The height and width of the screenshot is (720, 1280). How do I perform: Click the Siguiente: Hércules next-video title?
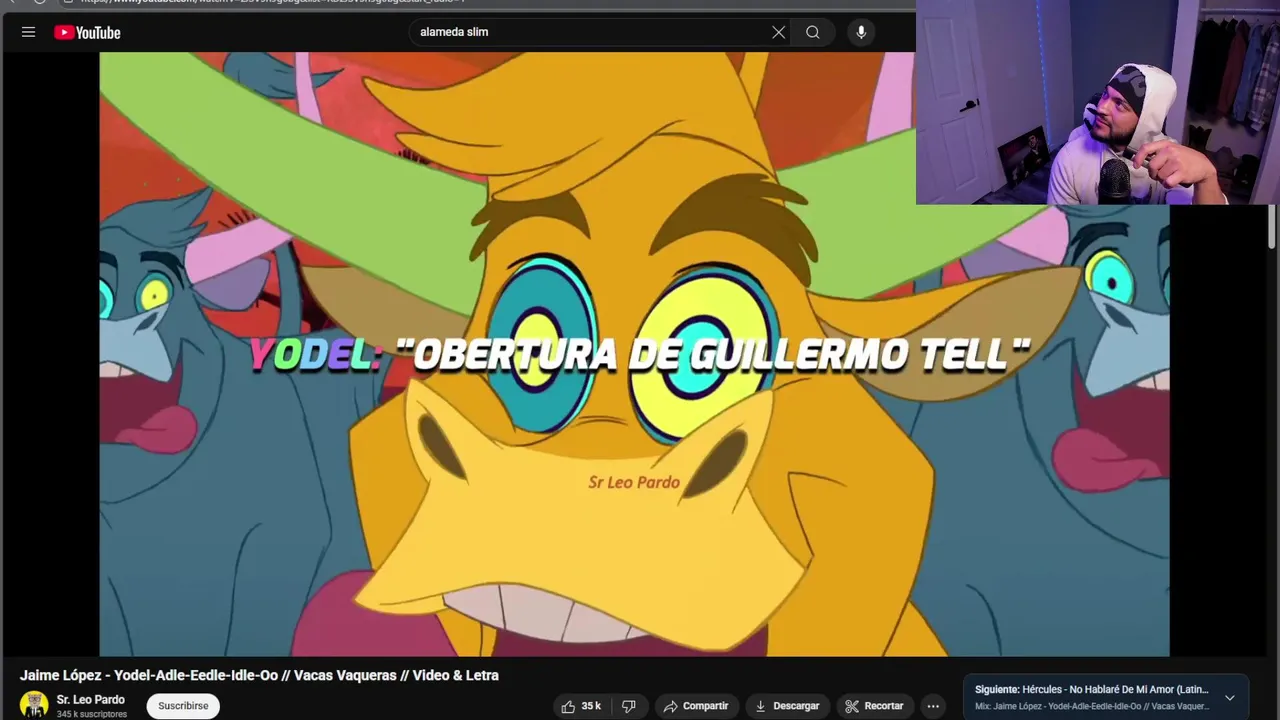(1092, 689)
